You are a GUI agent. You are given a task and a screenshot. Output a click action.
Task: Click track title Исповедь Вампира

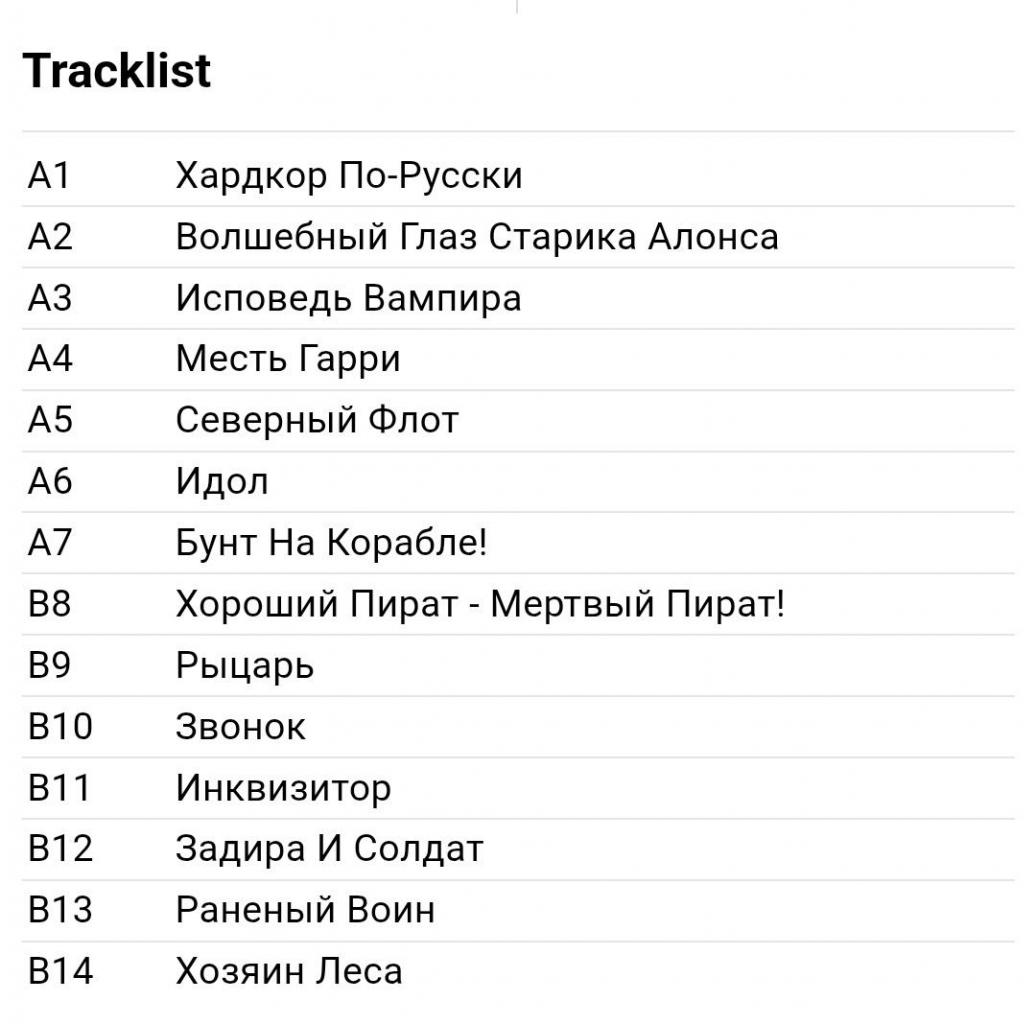click(x=348, y=298)
